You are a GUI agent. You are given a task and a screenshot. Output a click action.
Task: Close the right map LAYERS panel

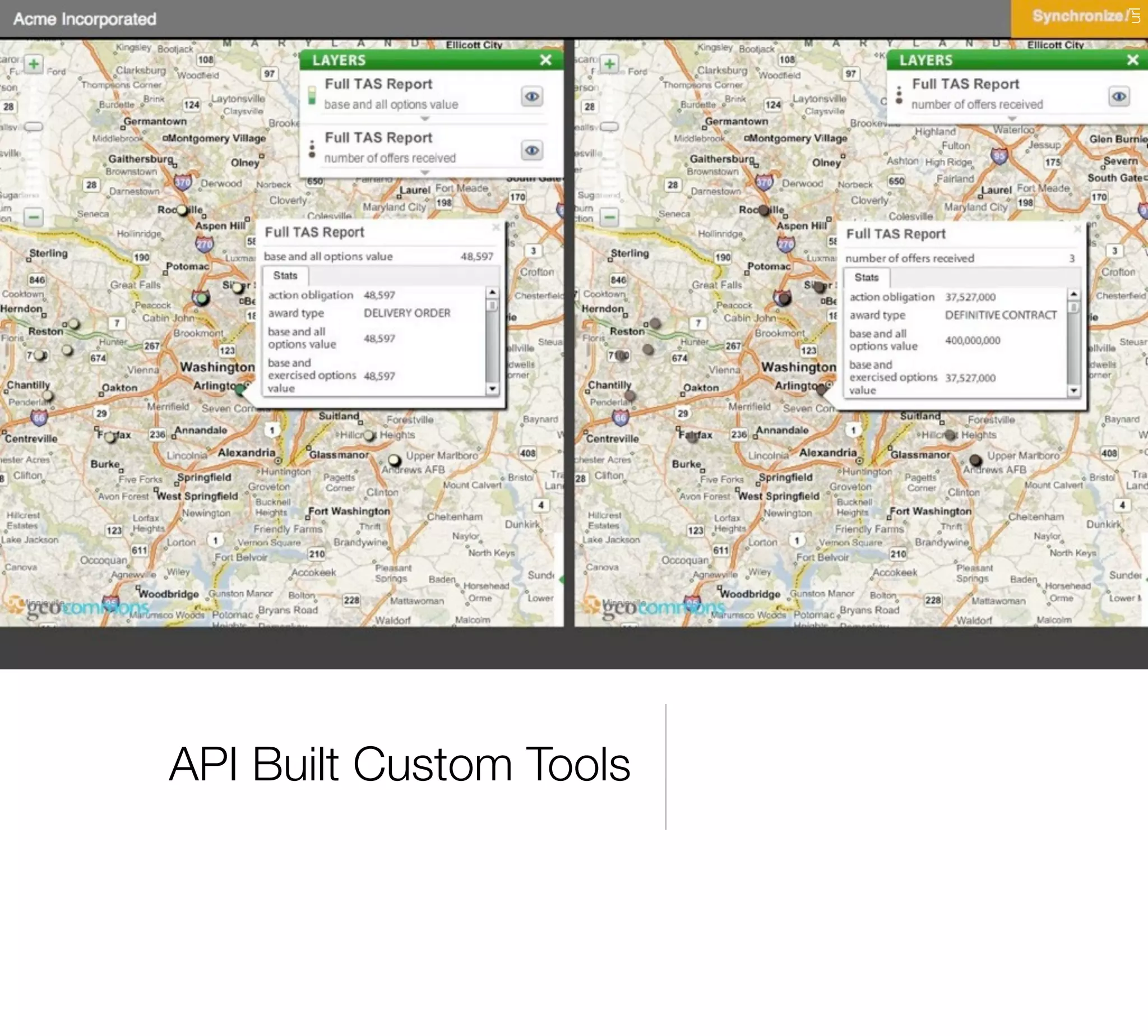1133,60
